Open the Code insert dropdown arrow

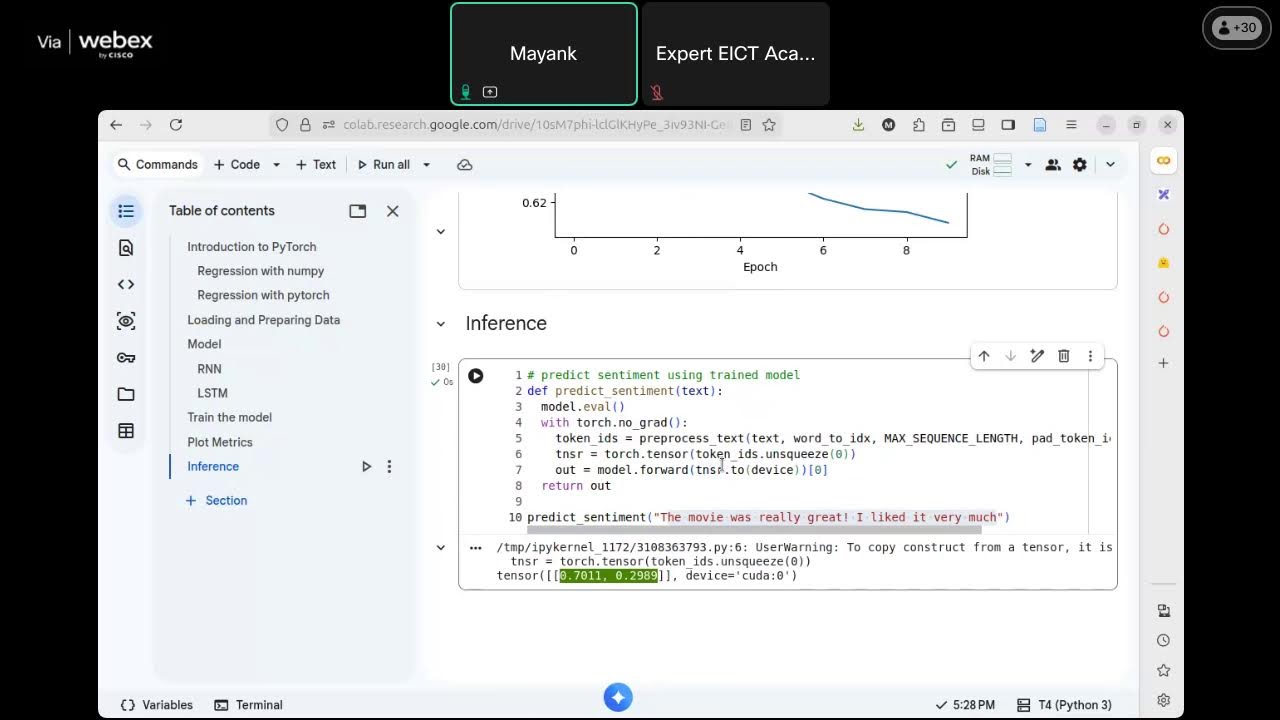(x=276, y=165)
